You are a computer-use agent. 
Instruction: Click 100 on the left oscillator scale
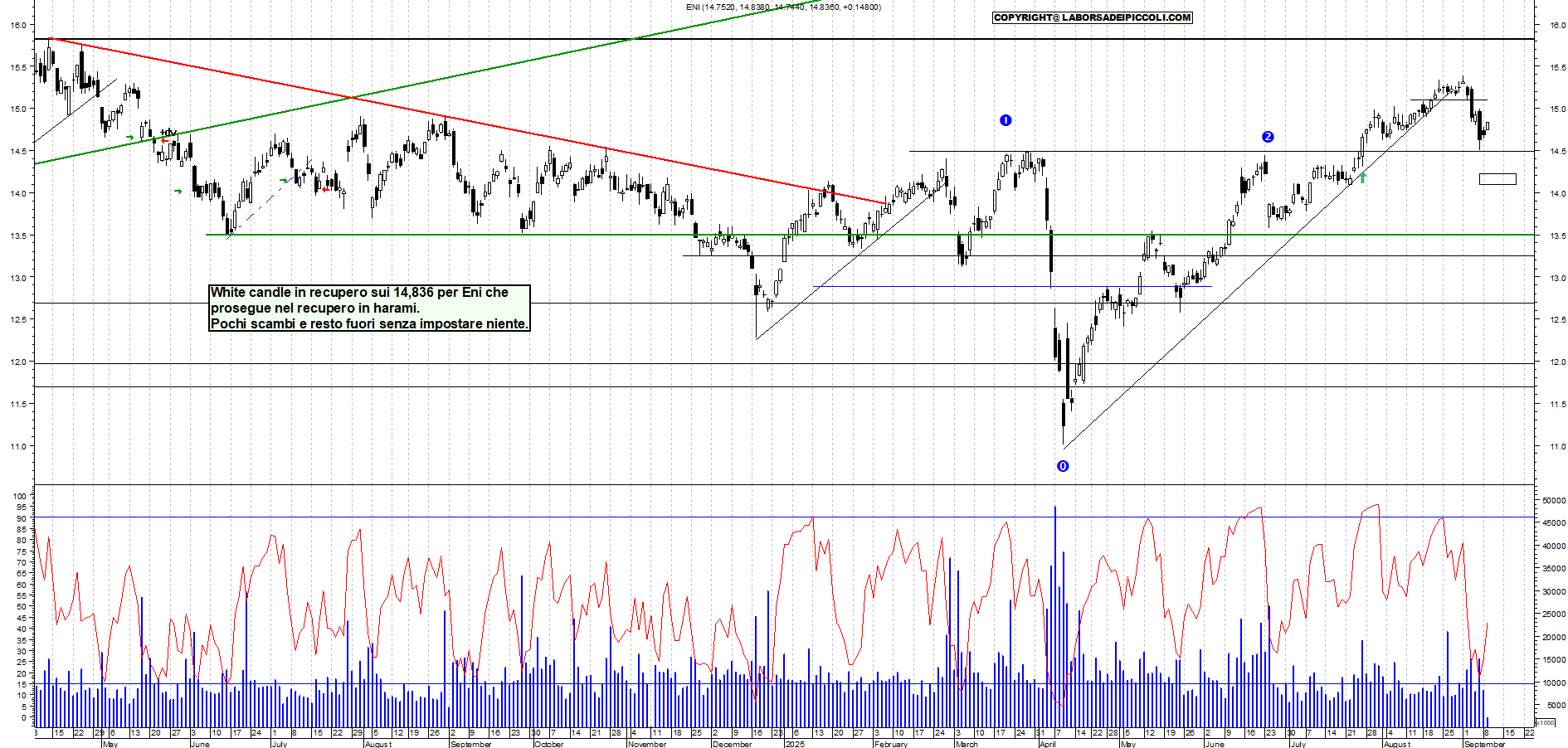(x=19, y=496)
